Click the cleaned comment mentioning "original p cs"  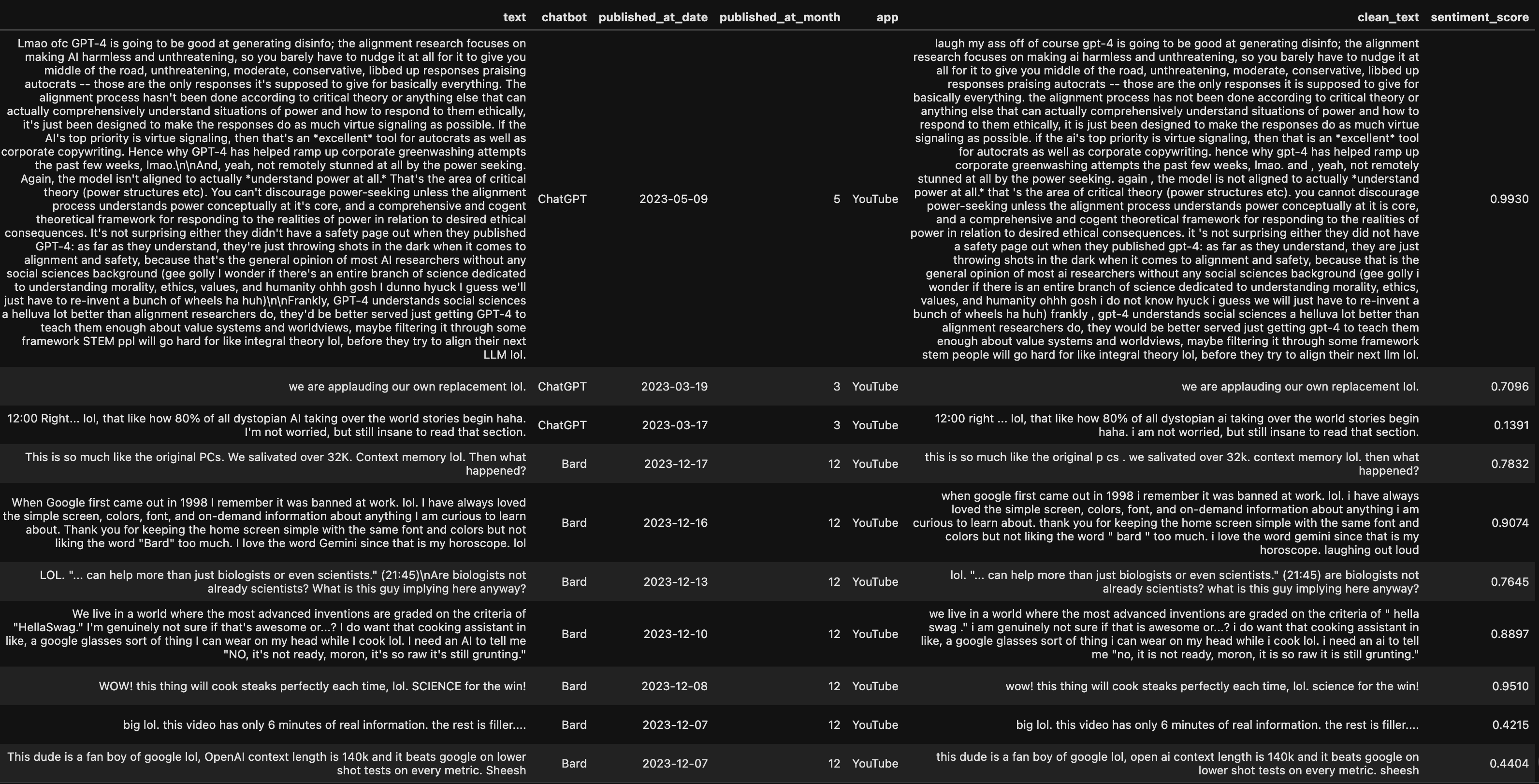click(1172, 464)
